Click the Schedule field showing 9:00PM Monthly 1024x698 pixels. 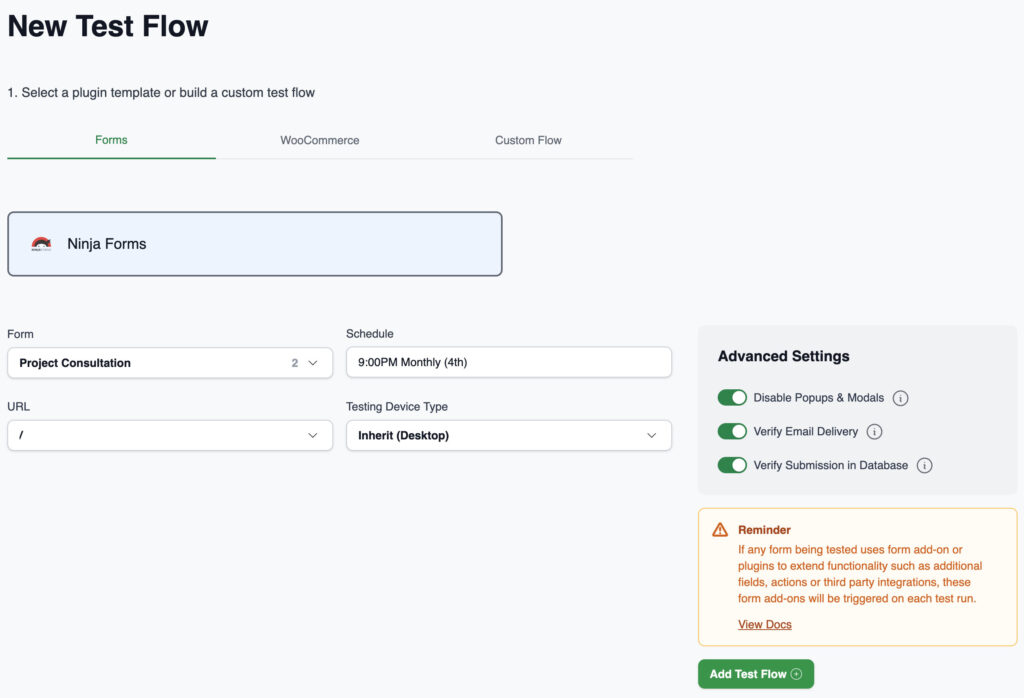tap(508, 363)
